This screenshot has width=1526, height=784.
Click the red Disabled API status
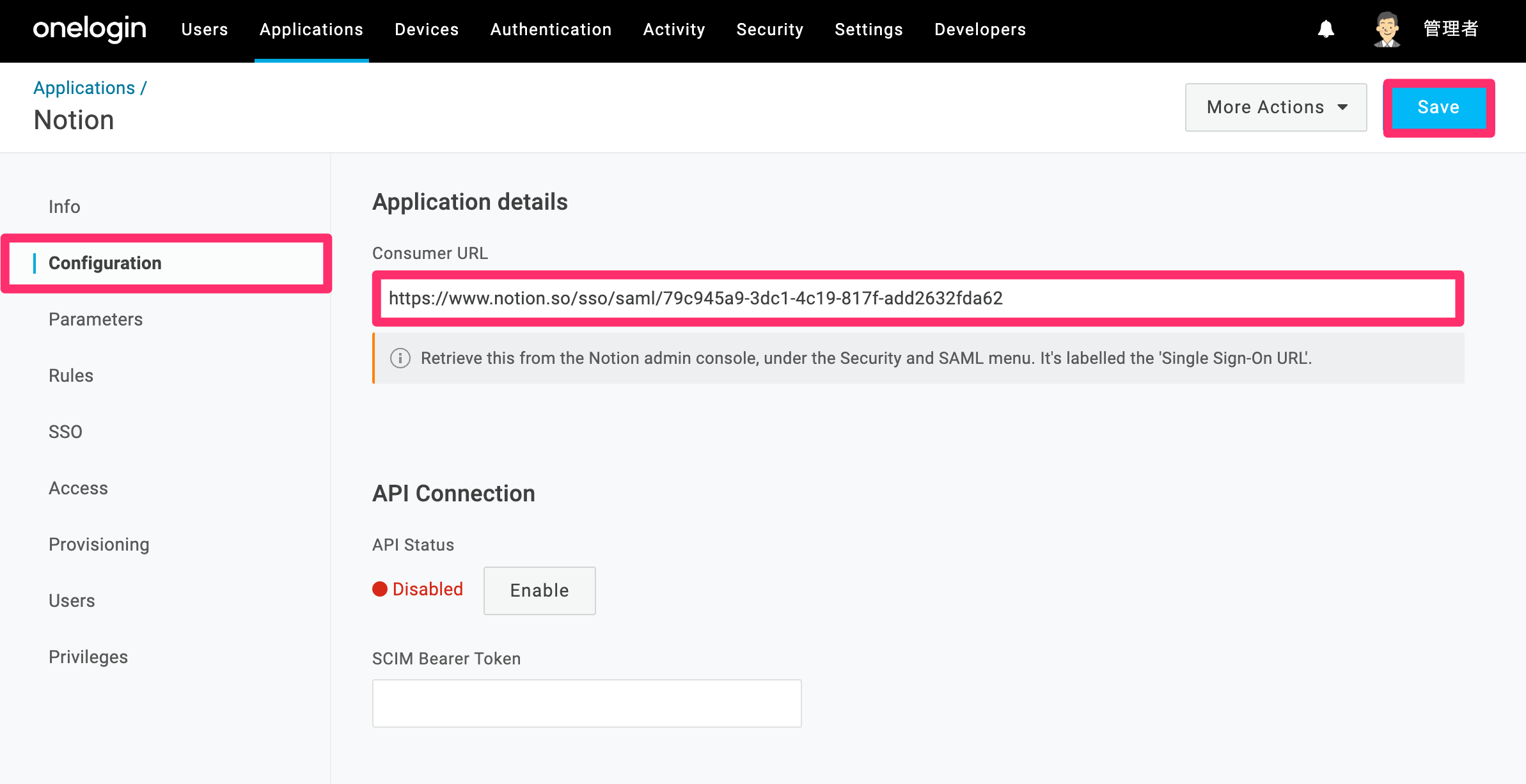418,589
